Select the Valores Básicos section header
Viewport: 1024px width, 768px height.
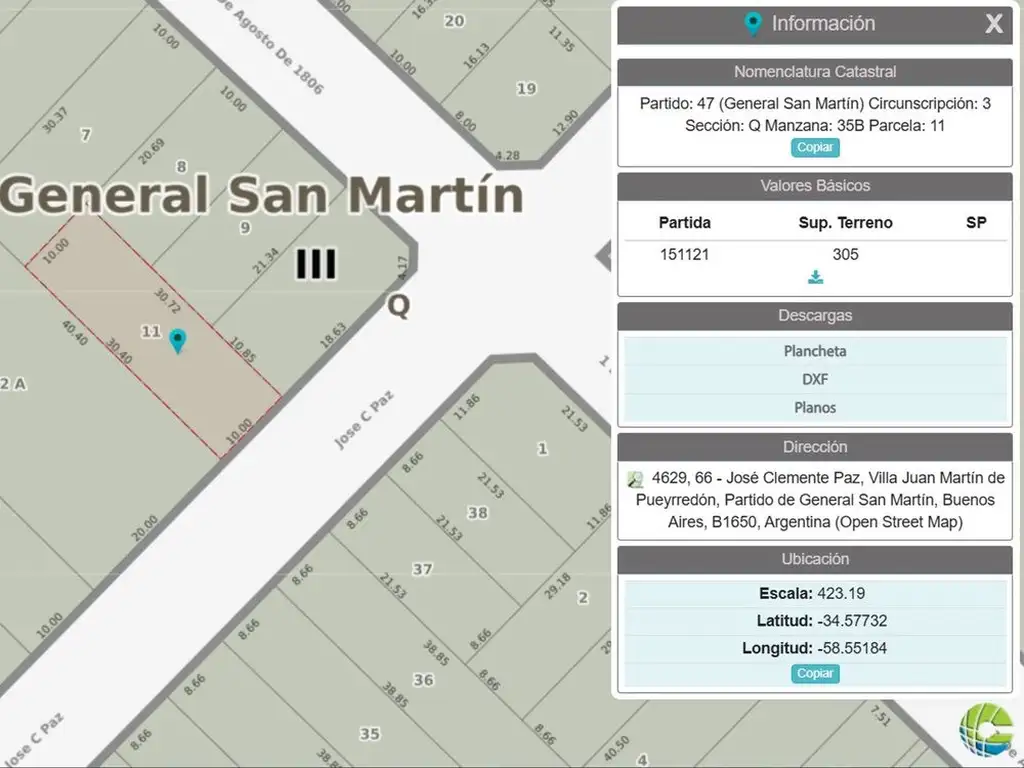[x=815, y=186]
